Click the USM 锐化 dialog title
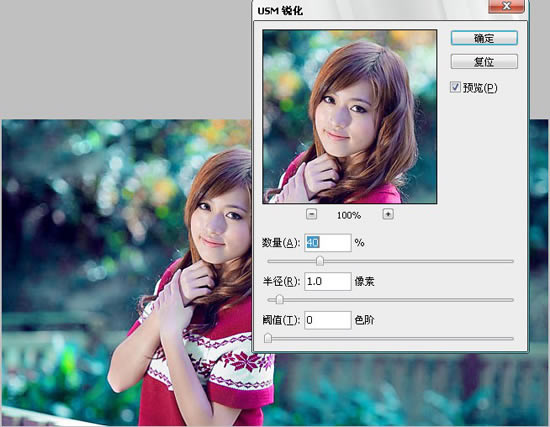The height and width of the screenshot is (427, 550). (280, 11)
